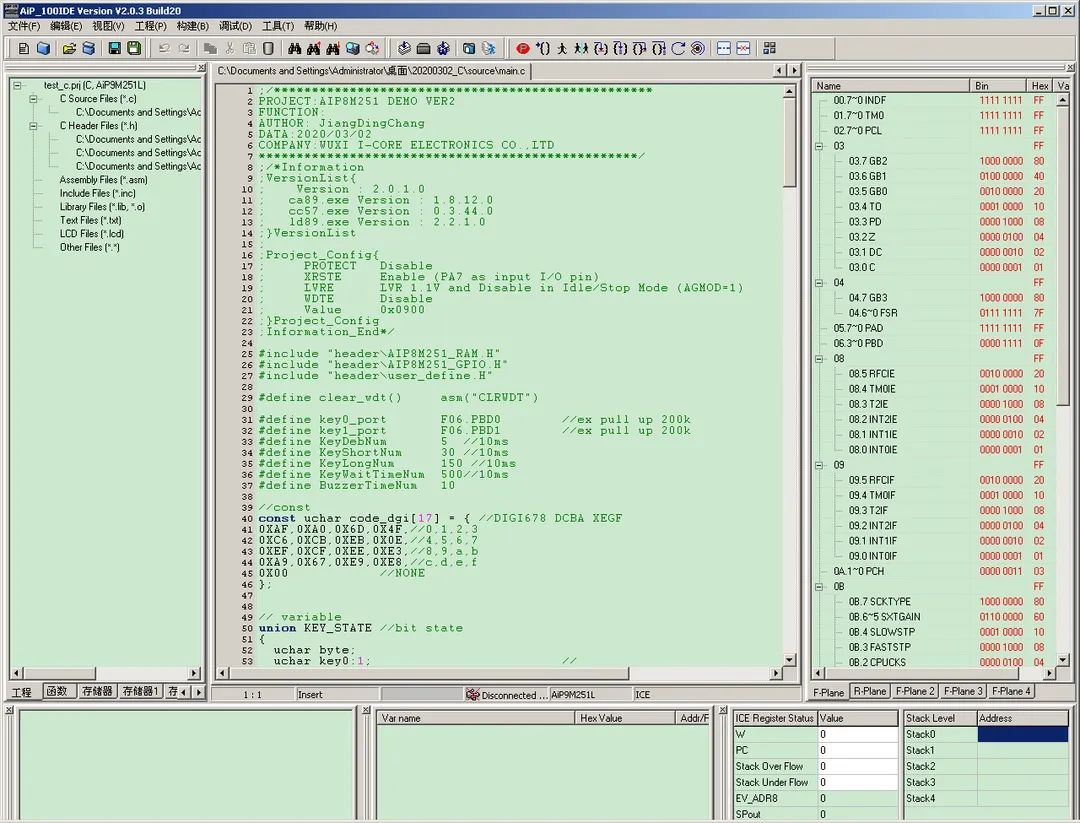Collapse register 08 group in Name list
Screen dimensions: 1080x823
click(820, 359)
